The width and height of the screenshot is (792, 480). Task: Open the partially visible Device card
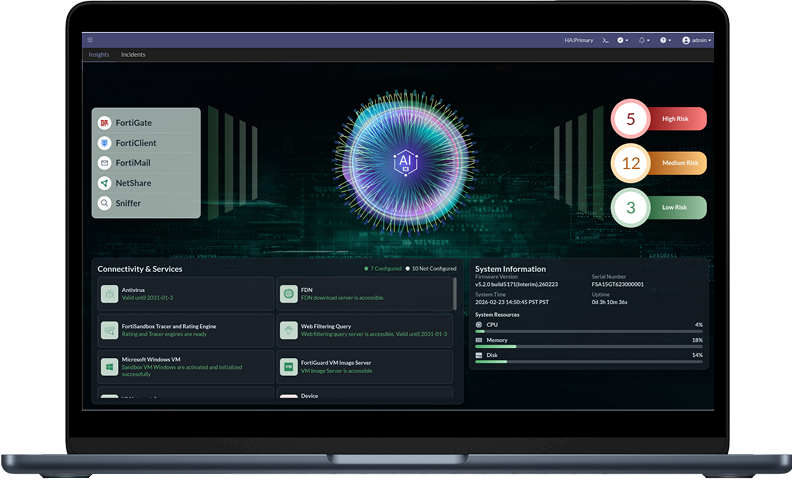(x=365, y=393)
